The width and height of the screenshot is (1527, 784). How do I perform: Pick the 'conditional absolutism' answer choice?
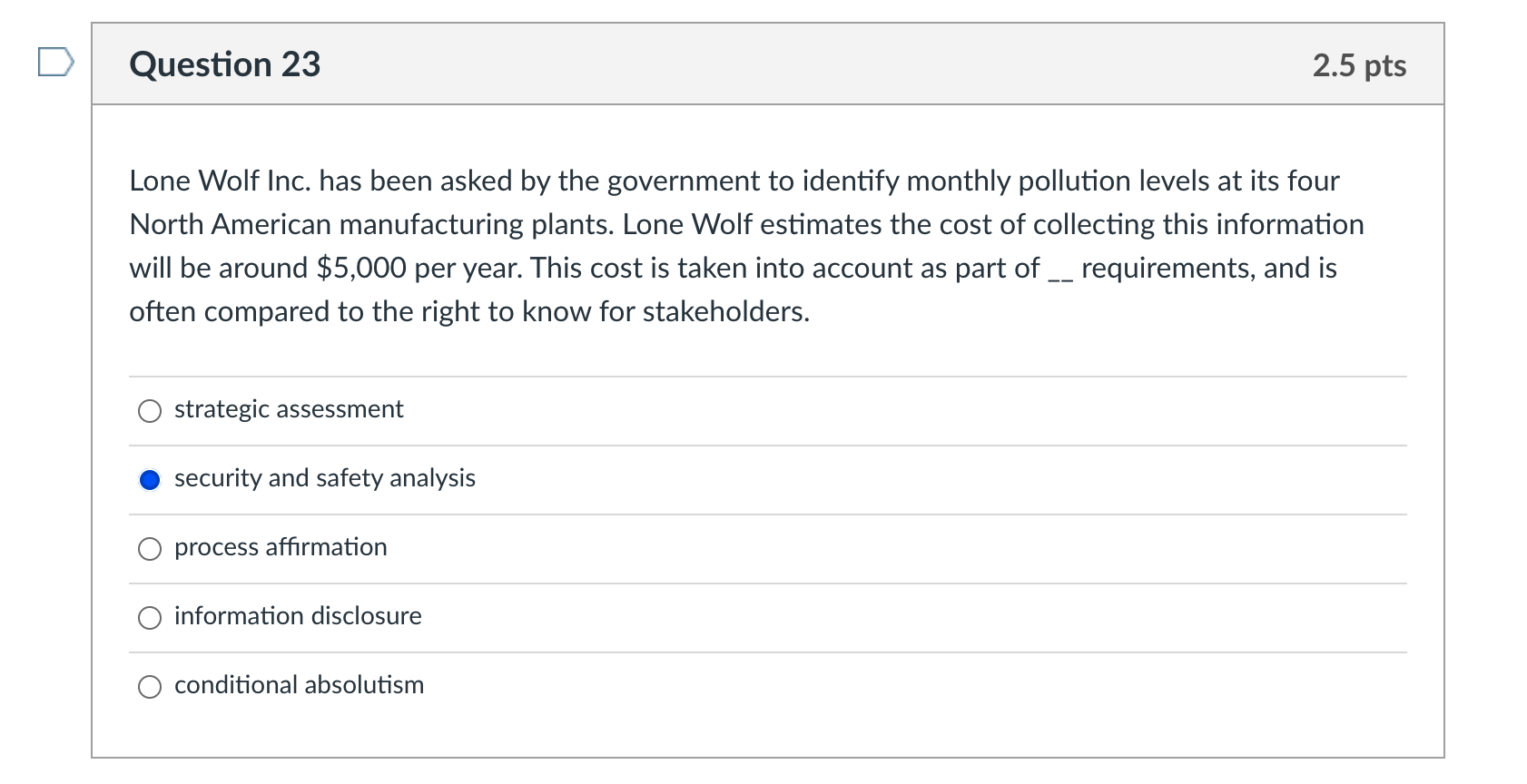[x=150, y=686]
